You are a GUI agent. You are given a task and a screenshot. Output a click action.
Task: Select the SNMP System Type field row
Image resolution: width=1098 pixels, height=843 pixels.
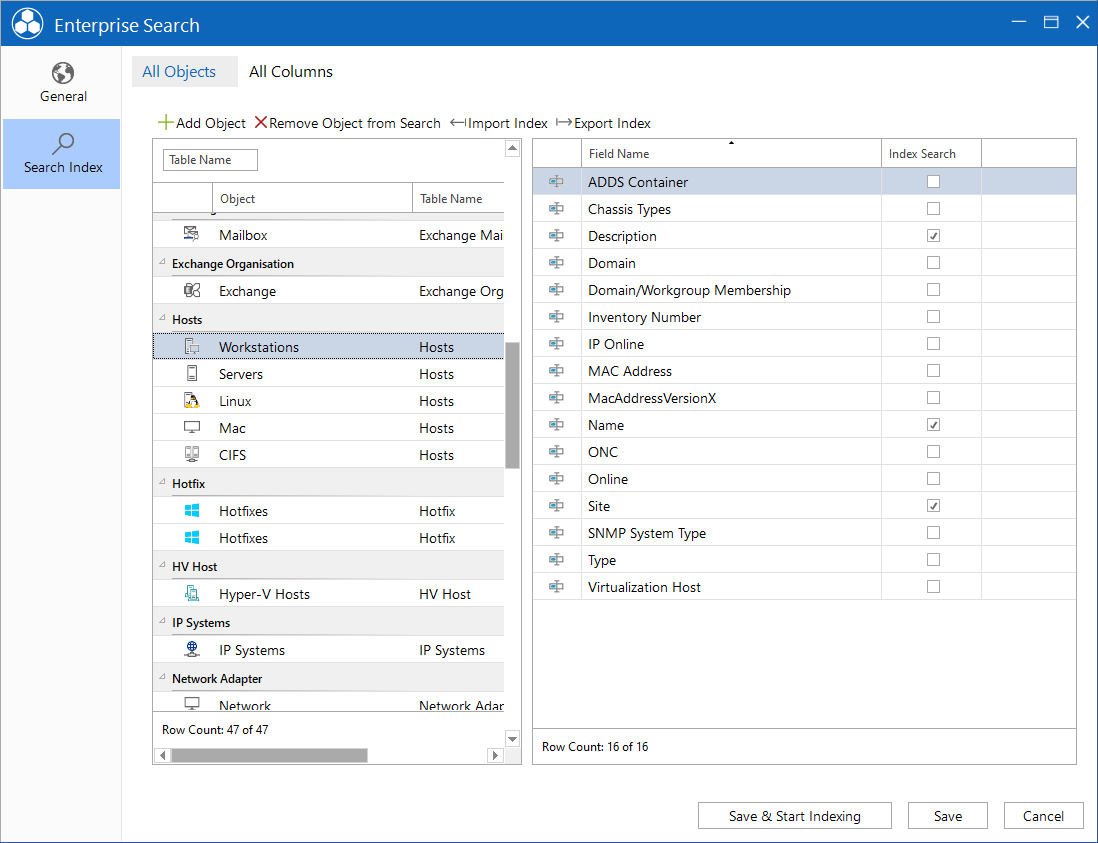804,533
